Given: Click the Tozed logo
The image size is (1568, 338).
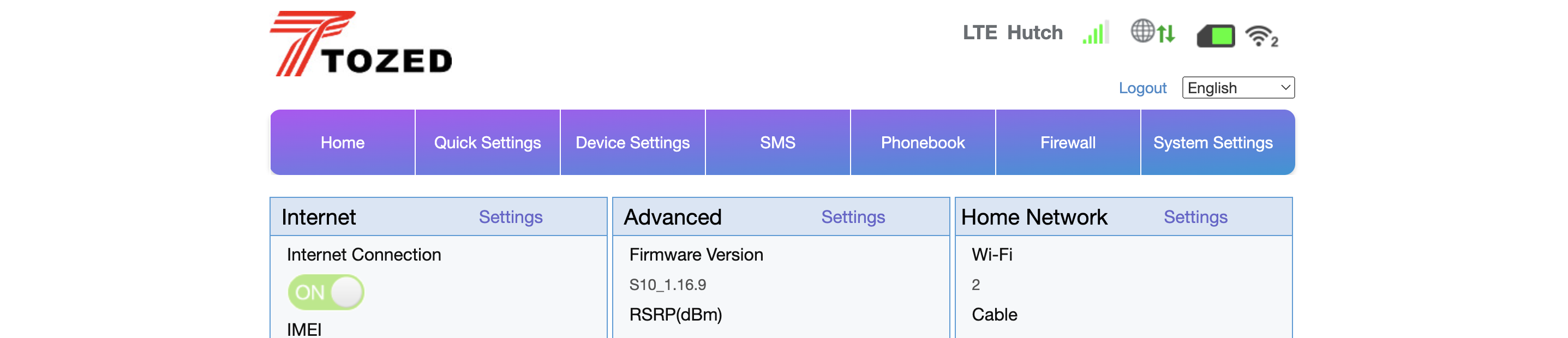Looking at the screenshot, I should [x=361, y=44].
